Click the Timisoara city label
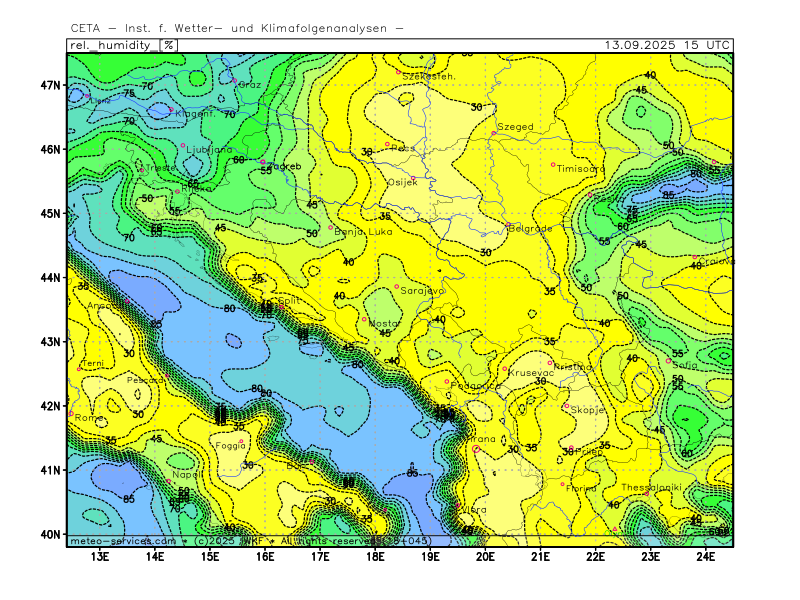Viewport: 800px width, 600px height. click(581, 168)
